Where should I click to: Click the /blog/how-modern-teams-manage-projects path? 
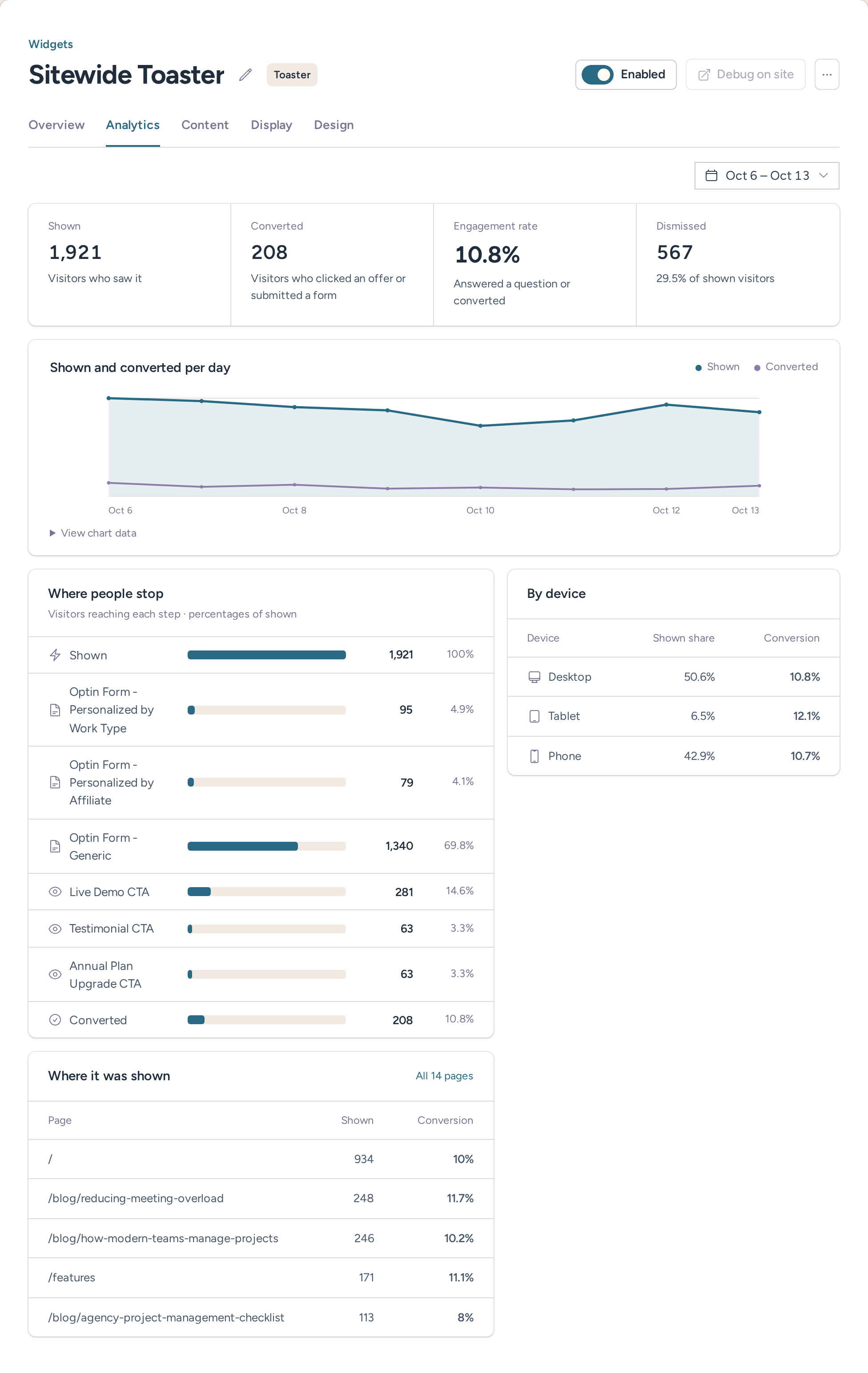pos(163,1239)
